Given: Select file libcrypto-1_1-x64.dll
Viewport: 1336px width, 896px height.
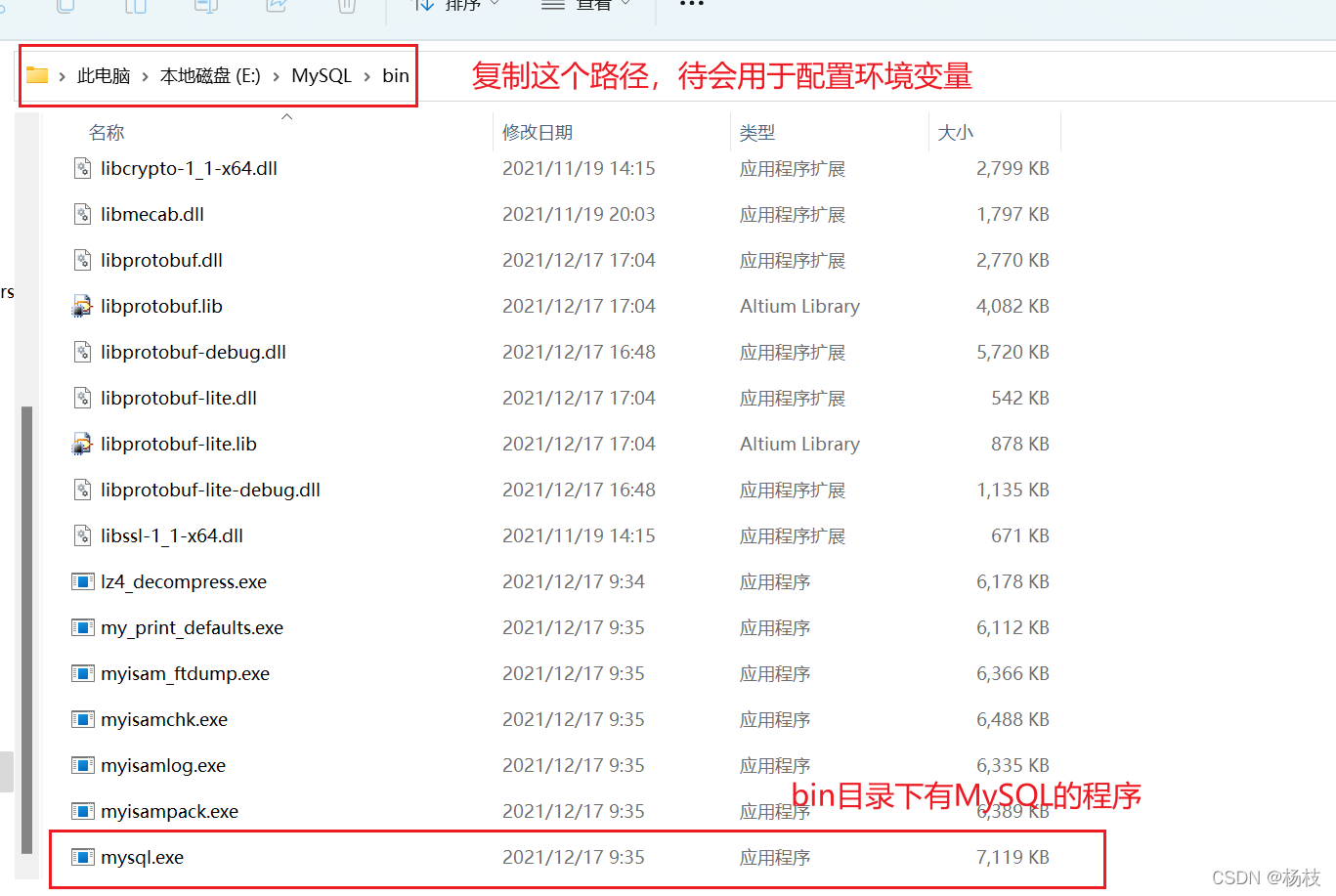Looking at the screenshot, I should point(189,169).
